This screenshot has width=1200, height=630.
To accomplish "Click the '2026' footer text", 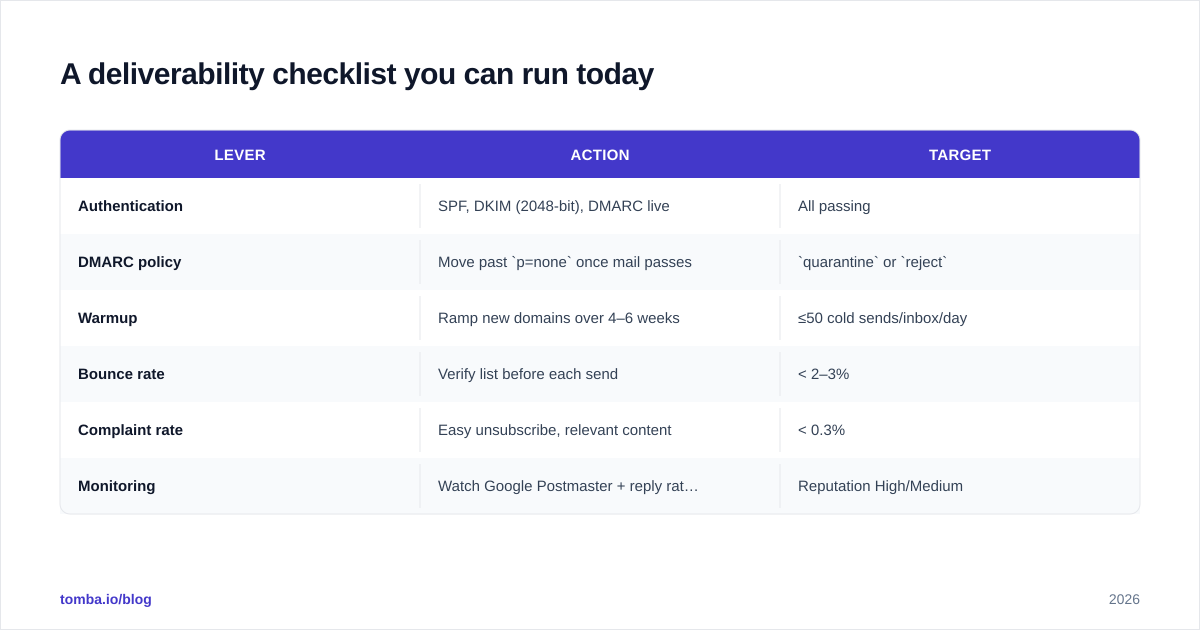I will [x=1124, y=599].
